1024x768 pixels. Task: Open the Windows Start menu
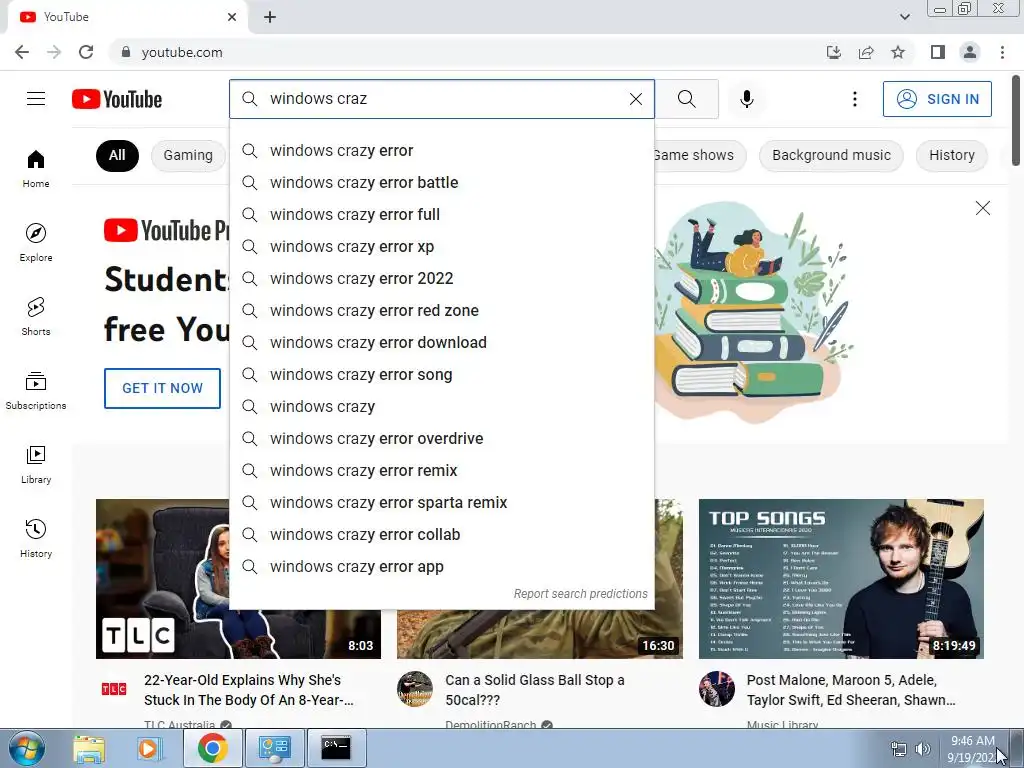[x=27, y=748]
